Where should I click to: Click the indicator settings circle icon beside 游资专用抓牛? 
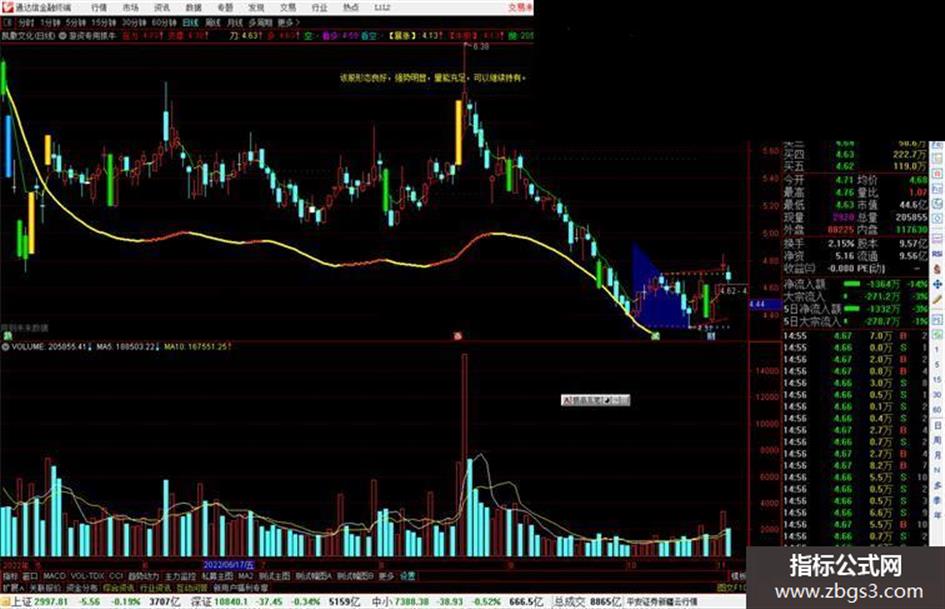pos(63,36)
